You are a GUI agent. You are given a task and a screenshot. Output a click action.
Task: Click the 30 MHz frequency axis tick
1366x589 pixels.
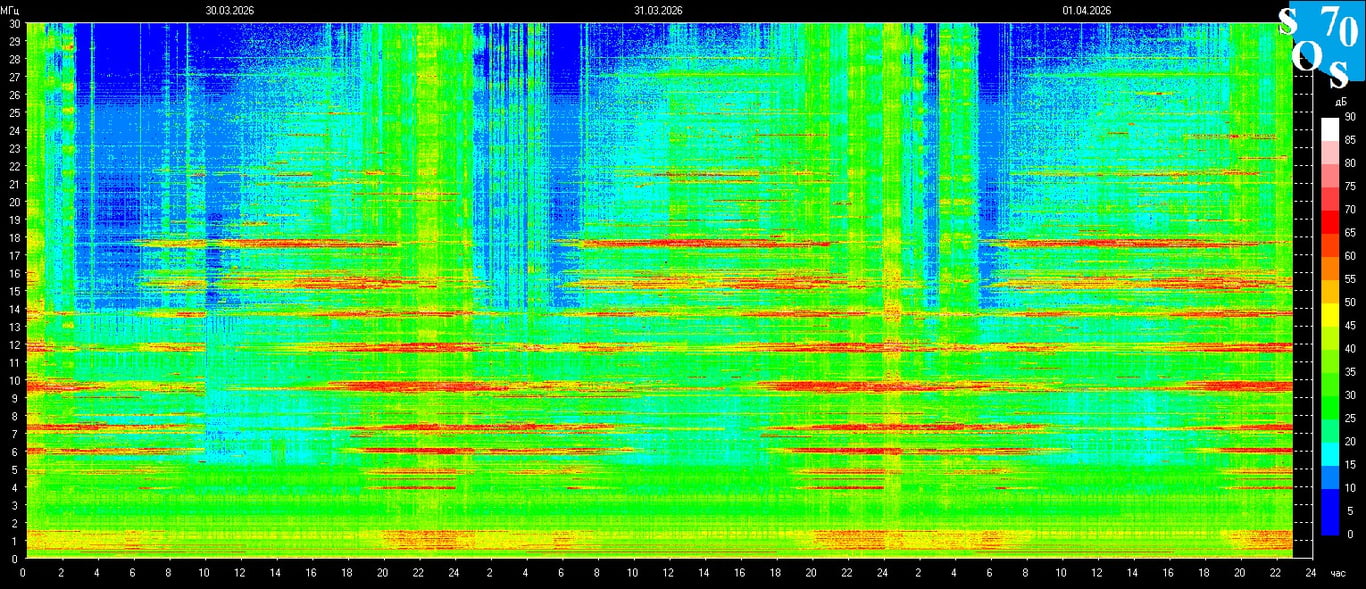[14, 23]
